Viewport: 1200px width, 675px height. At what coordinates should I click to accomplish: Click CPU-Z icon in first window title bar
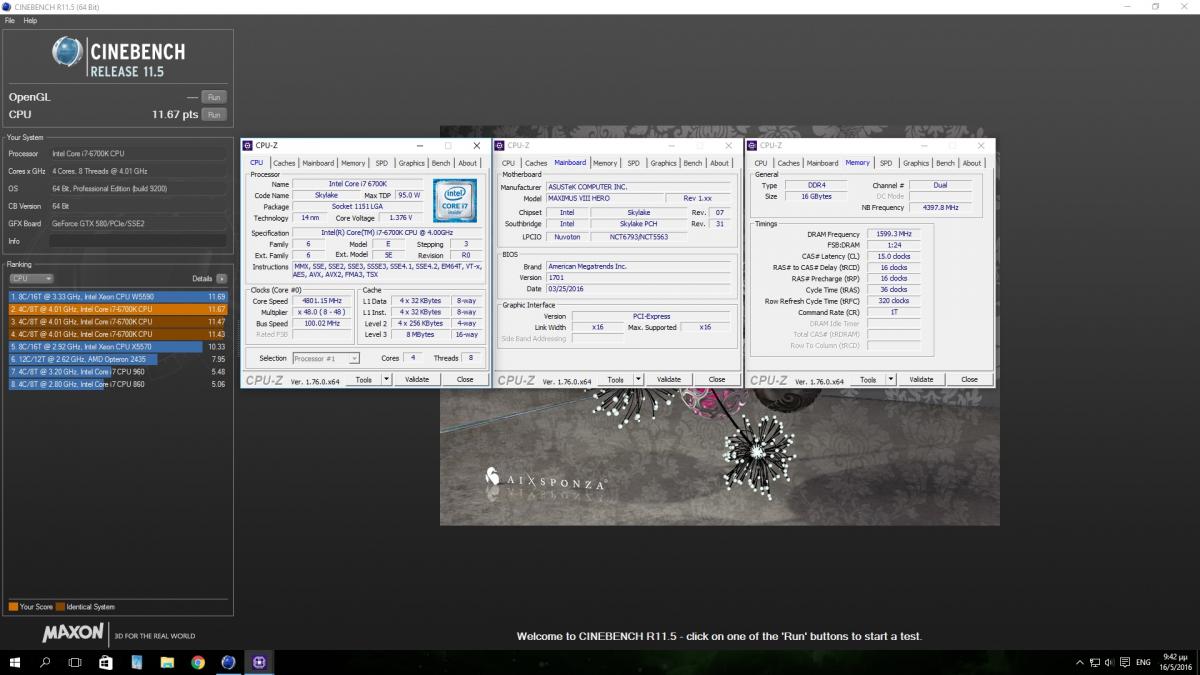point(248,145)
